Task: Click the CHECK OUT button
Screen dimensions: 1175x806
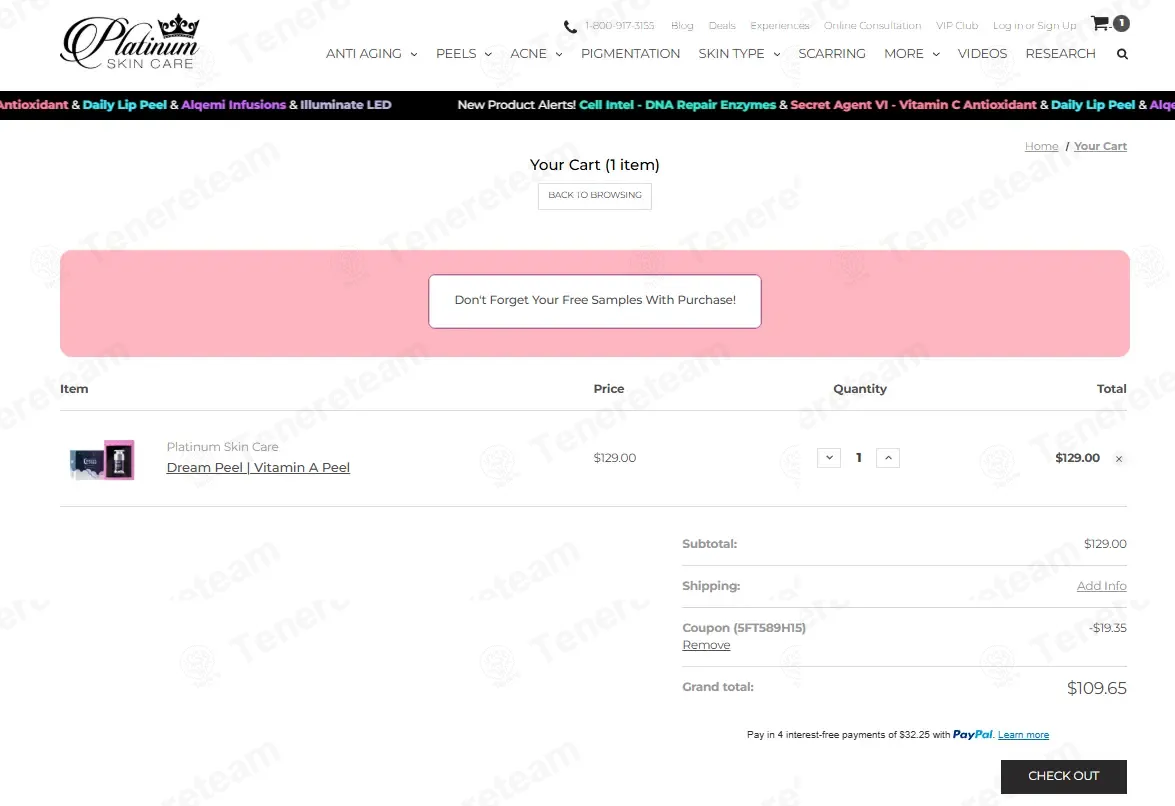Action: coord(1063,777)
